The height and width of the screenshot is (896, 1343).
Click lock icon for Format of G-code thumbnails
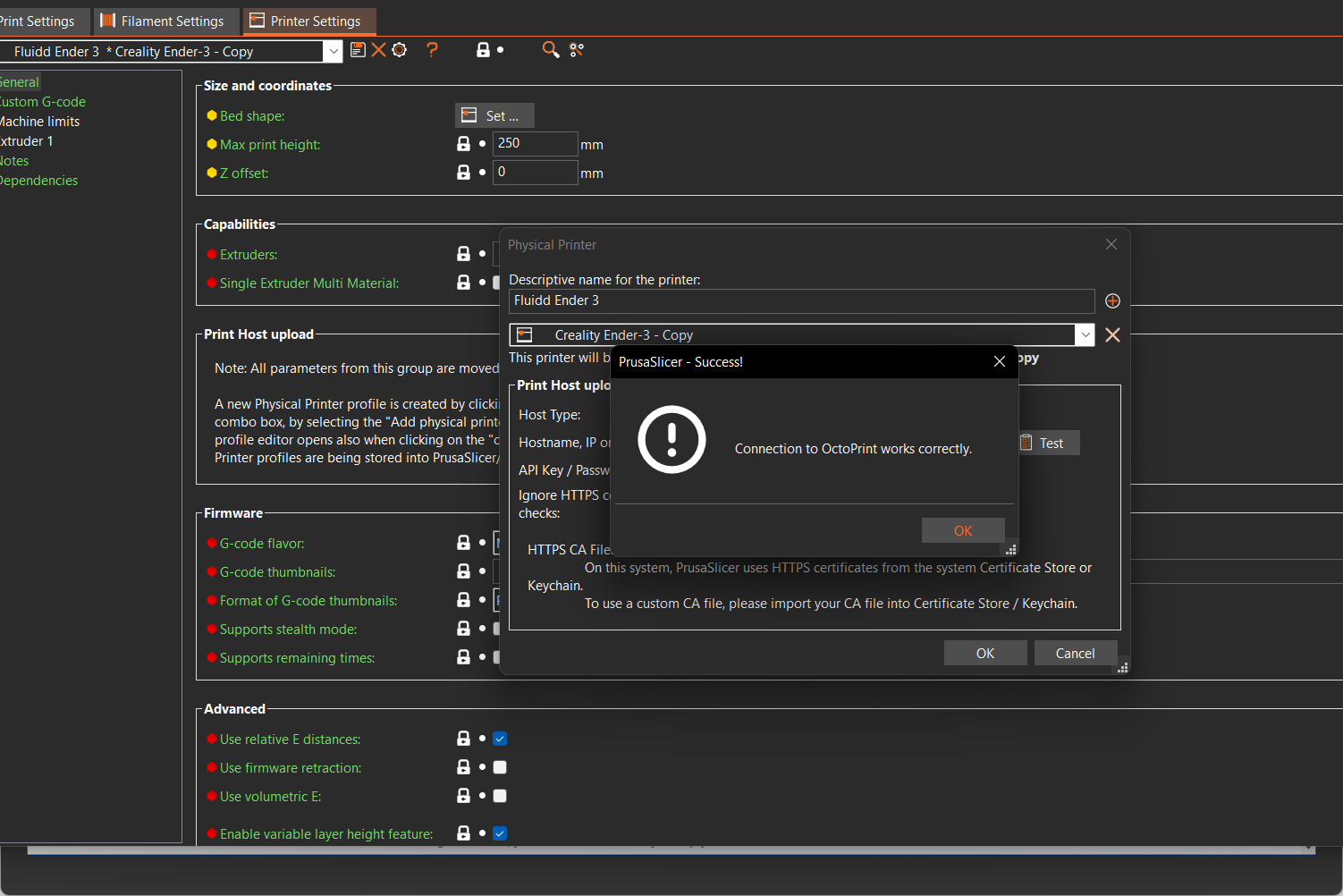(463, 600)
